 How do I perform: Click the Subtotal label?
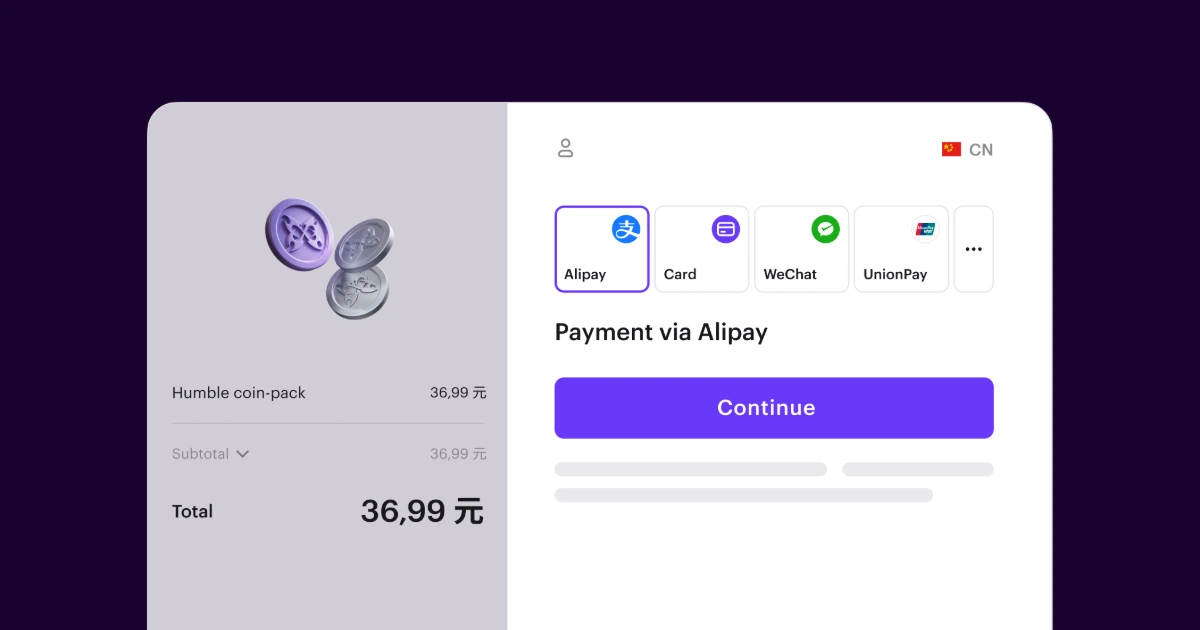[x=200, y=454]
